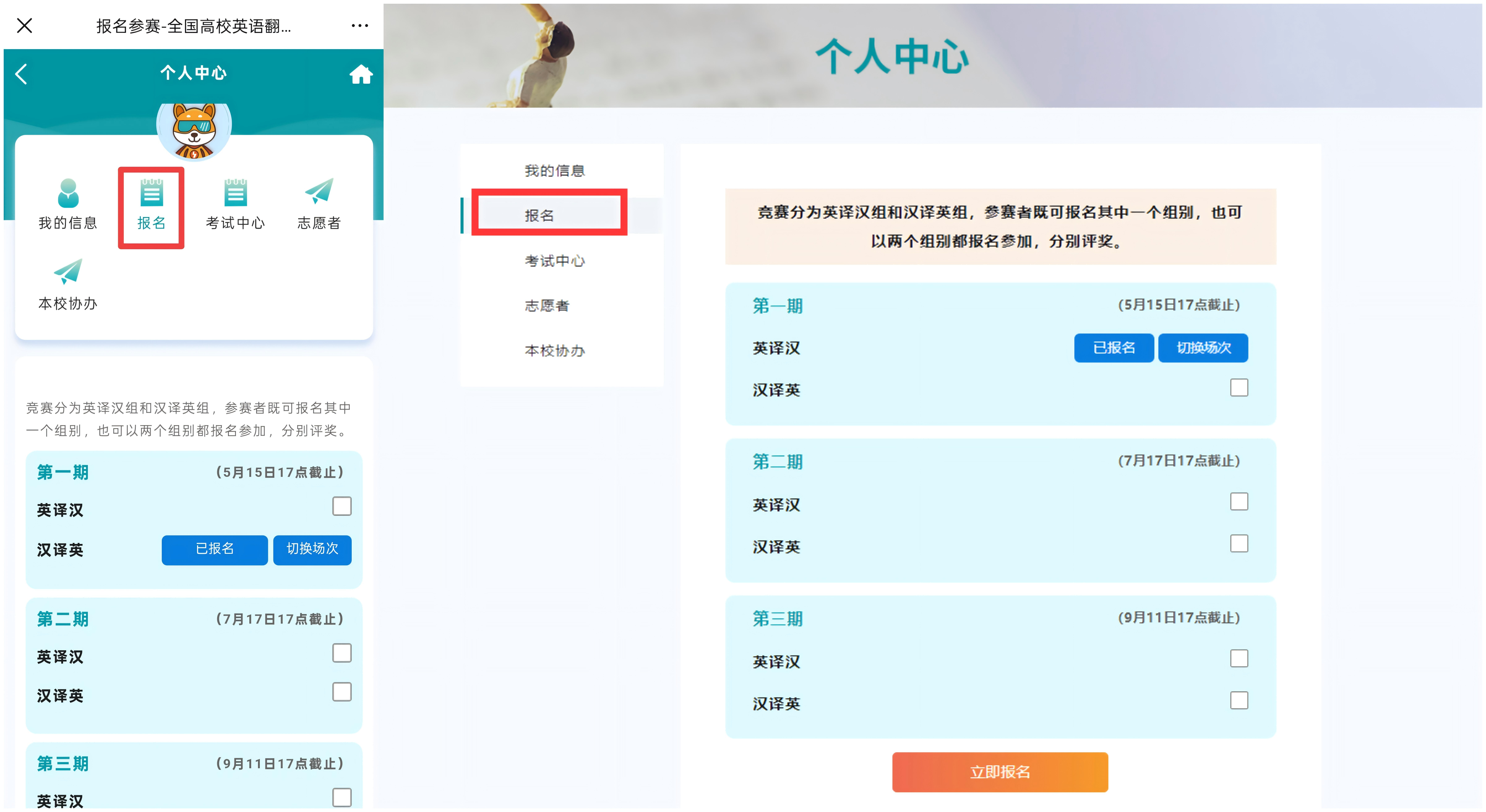Tap the 我的信息 person icon
This screenshot has height=812, width=1486.
[x=68, y=193]
